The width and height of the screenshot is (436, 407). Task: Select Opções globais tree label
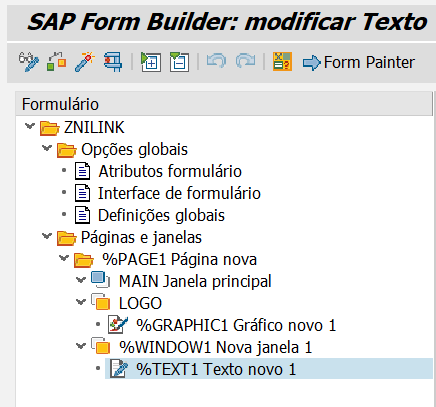(x=134, y=150)
